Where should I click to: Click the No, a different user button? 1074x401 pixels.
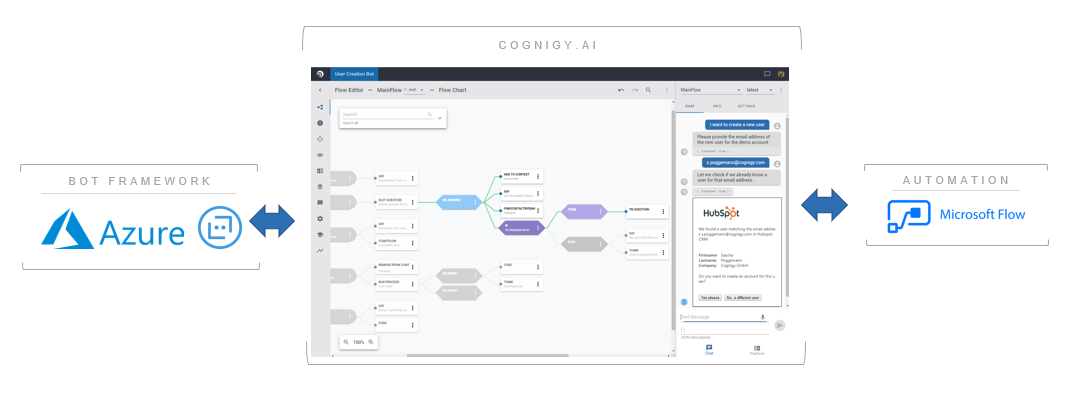(742, 297)
